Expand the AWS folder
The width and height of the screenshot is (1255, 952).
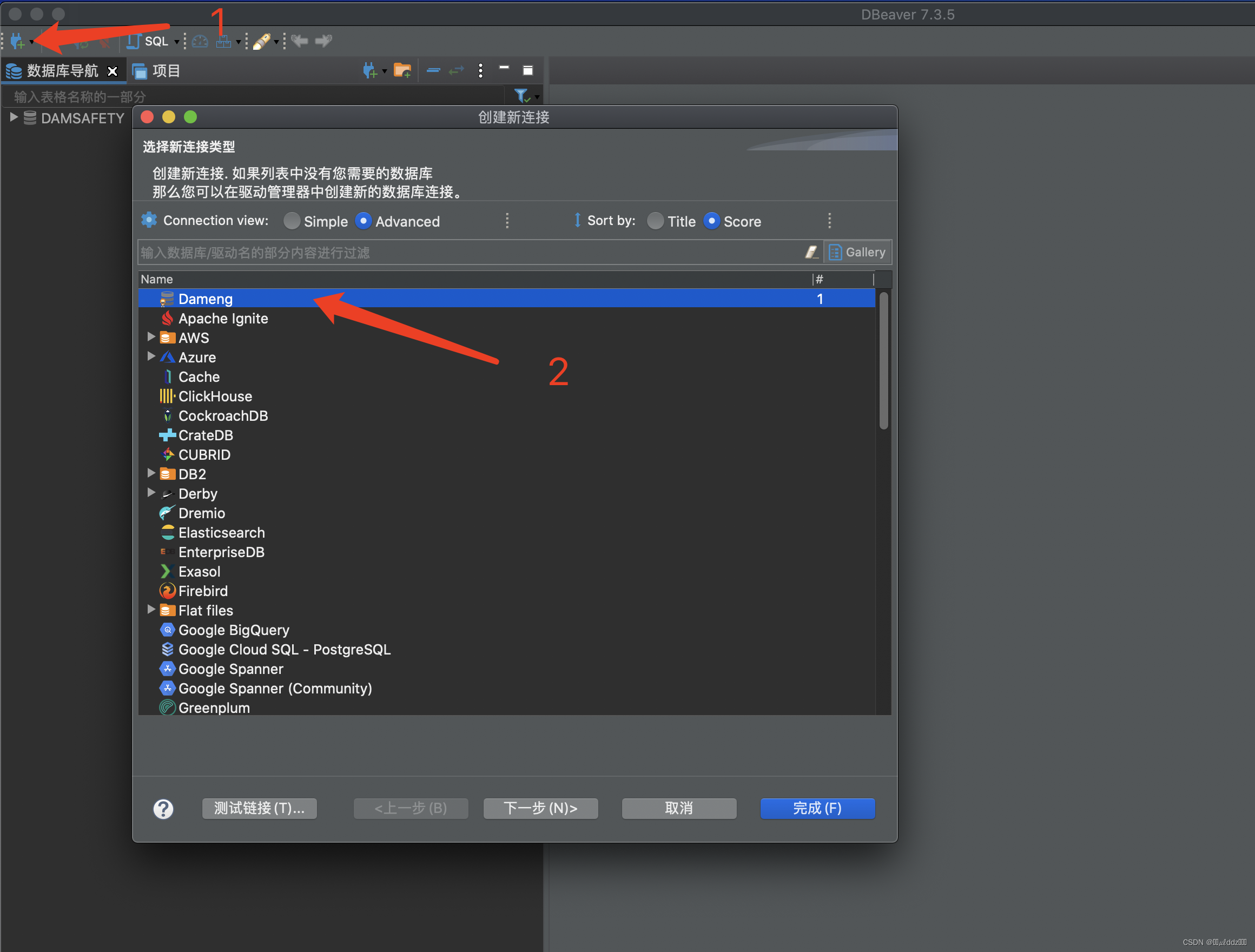click(151, 337)
